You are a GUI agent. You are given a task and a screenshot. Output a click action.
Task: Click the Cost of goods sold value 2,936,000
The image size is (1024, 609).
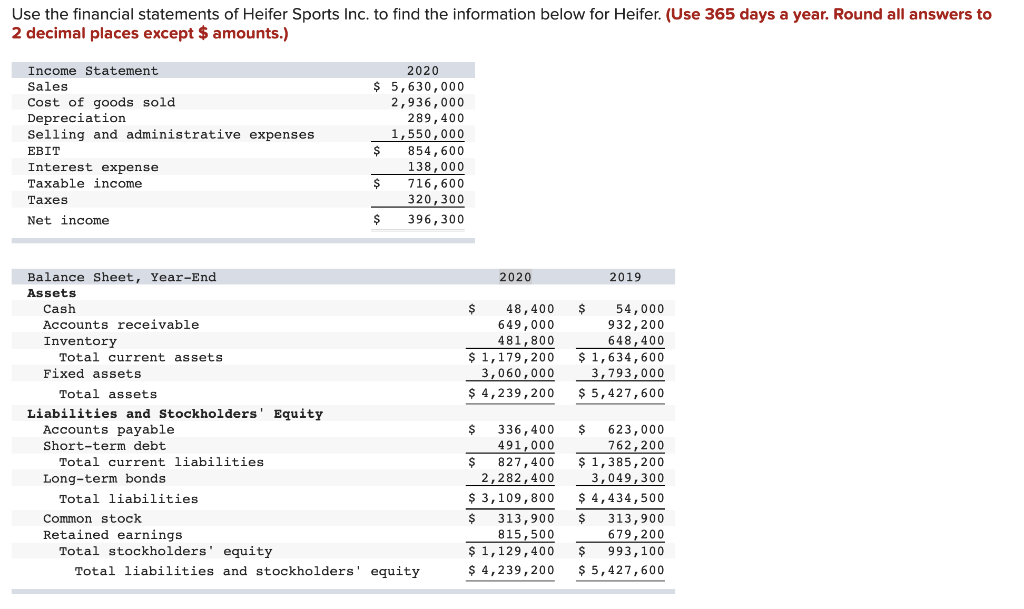(428, 102)
